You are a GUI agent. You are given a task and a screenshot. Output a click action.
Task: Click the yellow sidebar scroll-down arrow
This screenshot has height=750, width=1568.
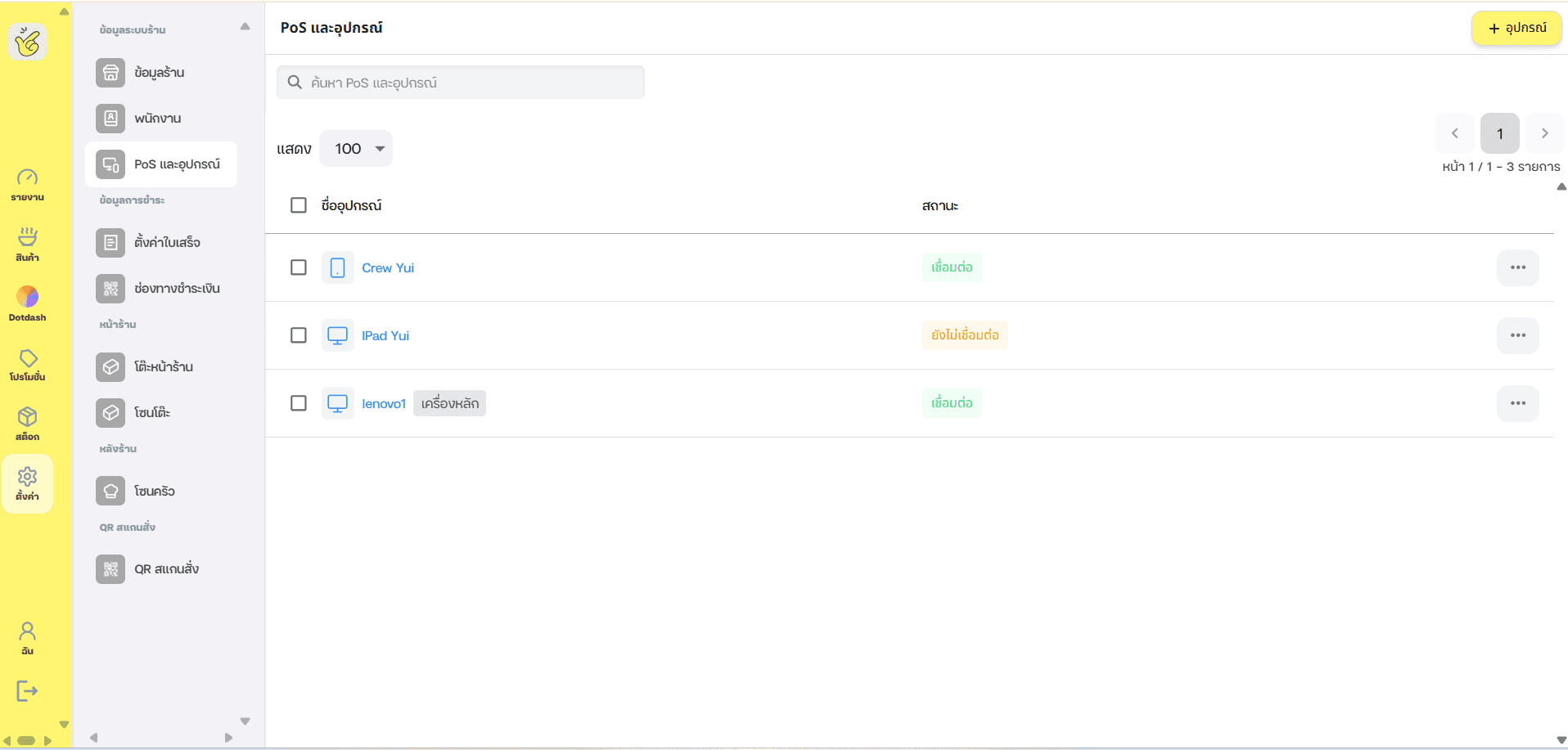pos(64,725)
